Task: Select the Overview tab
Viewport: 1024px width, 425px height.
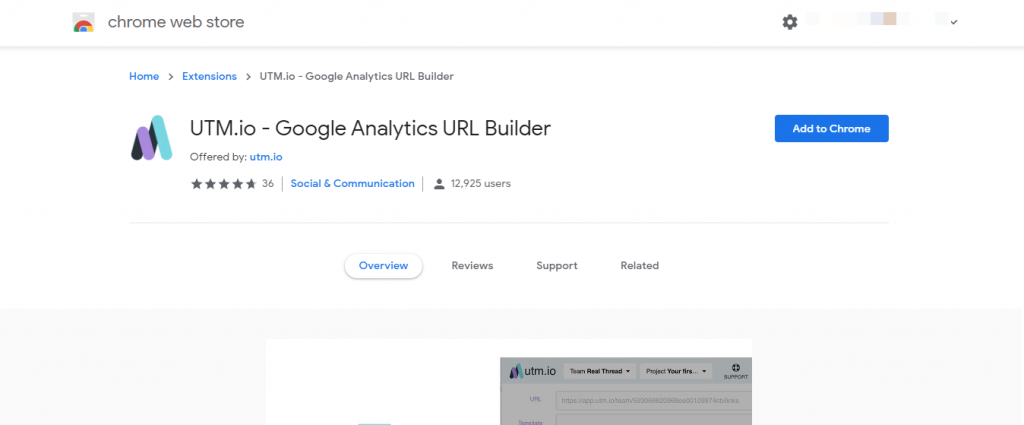Action: (383, 266)
